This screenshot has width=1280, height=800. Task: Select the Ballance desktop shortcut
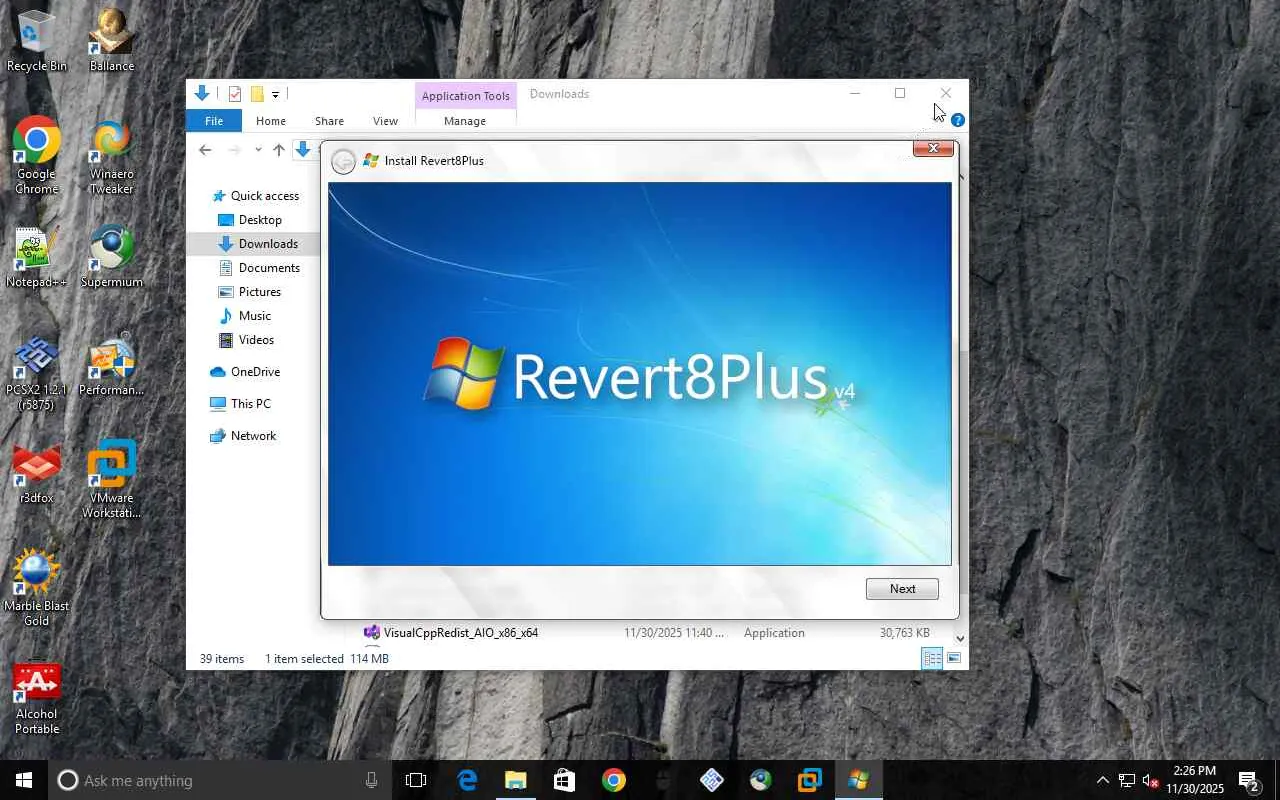pyautogui.click(x=112, y=41)
